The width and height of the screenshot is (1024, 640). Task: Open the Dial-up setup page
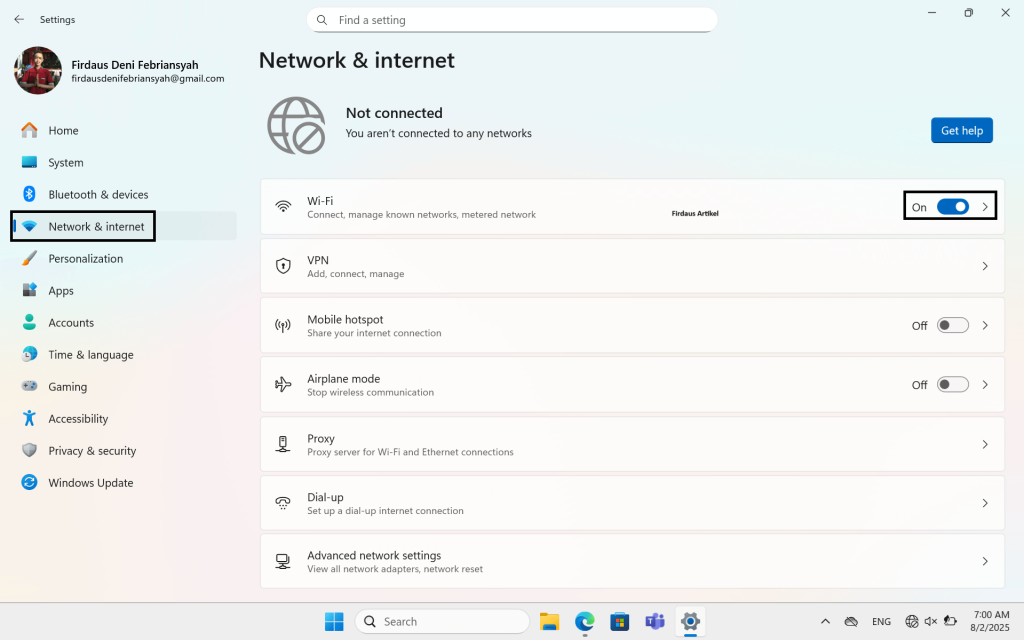point(985,503)
